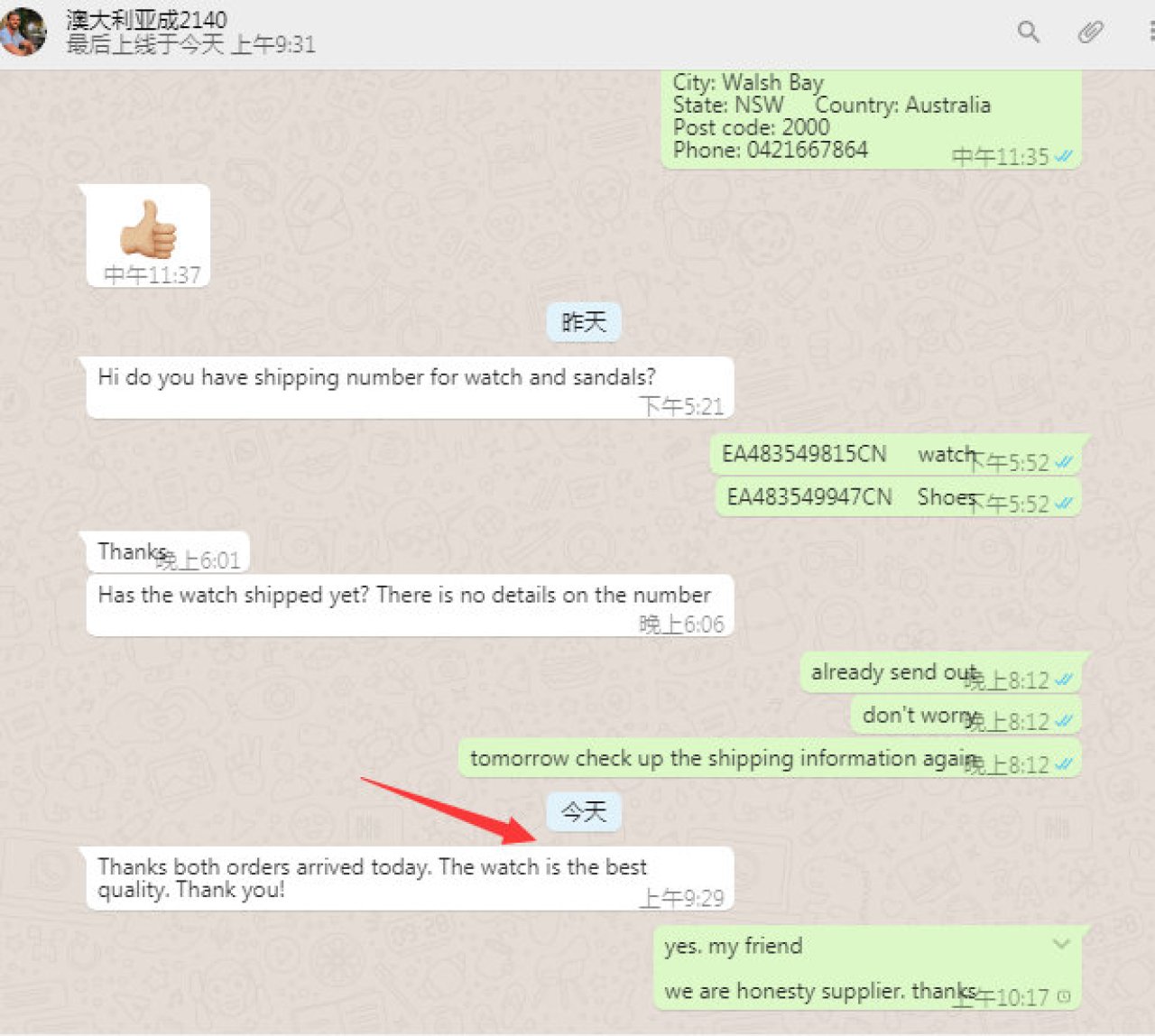Open the three-dot chat menu icon

(x=1151, y=32)
